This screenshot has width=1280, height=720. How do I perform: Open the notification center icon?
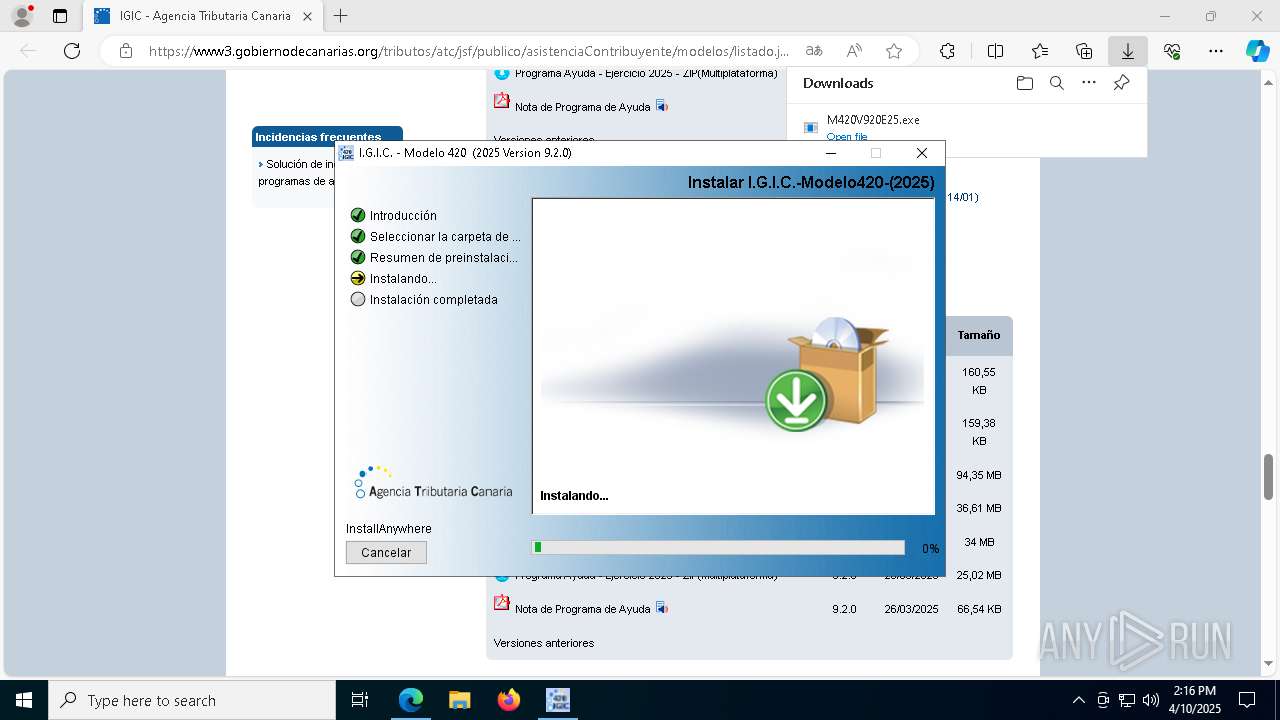(x=1247, y=700)
